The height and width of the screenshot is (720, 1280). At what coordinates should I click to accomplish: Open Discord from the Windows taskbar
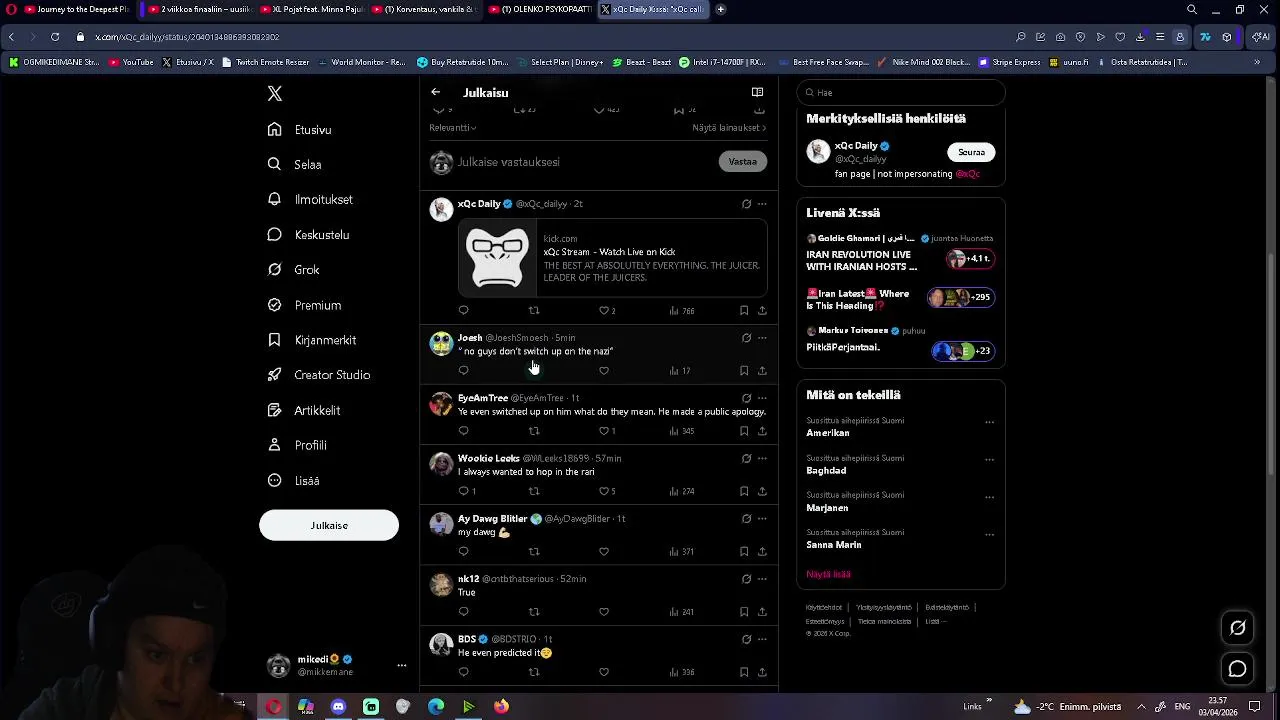[338, 707]
